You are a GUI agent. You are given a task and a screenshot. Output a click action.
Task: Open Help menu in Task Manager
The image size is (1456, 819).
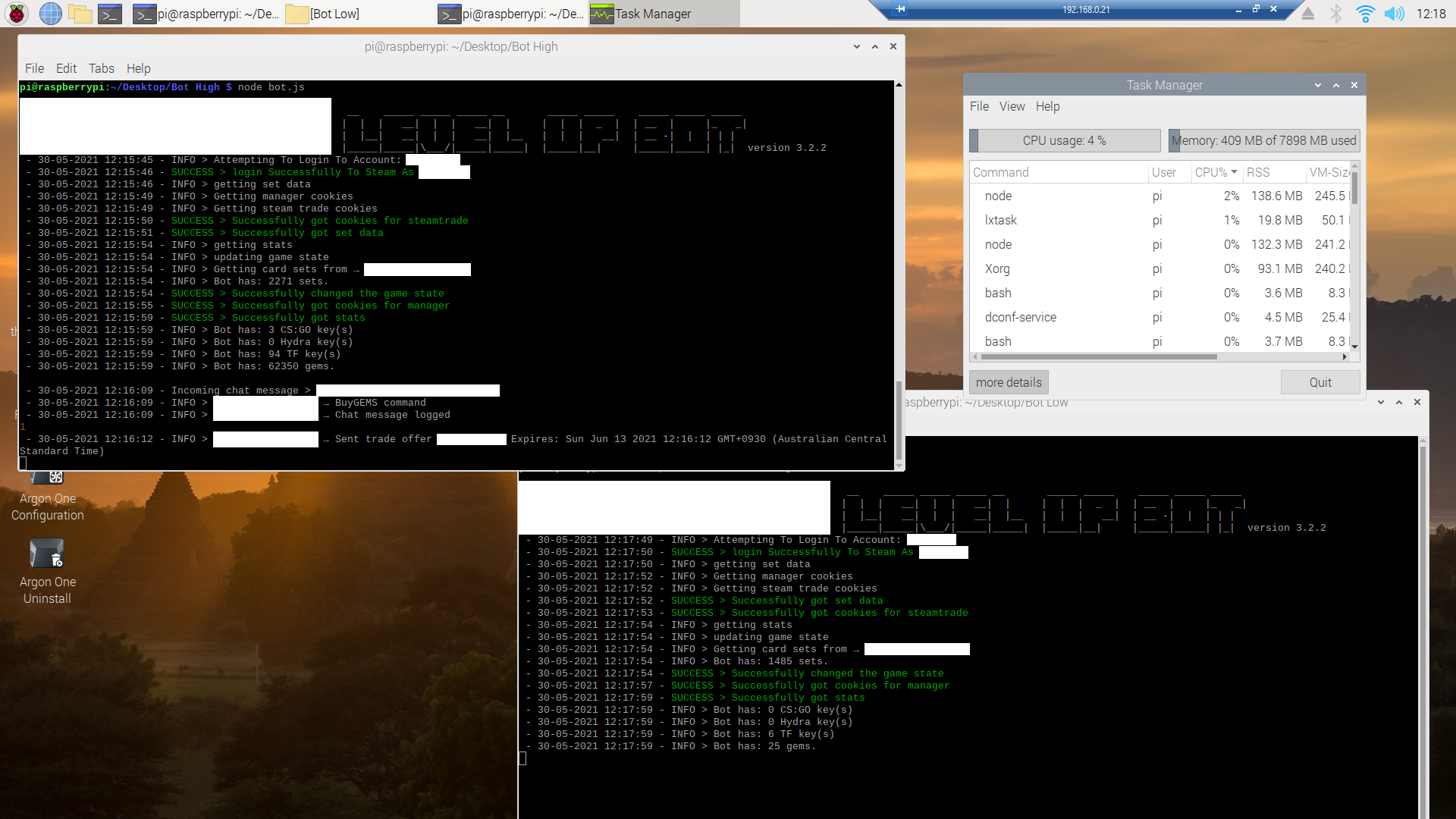point(1047,106)
